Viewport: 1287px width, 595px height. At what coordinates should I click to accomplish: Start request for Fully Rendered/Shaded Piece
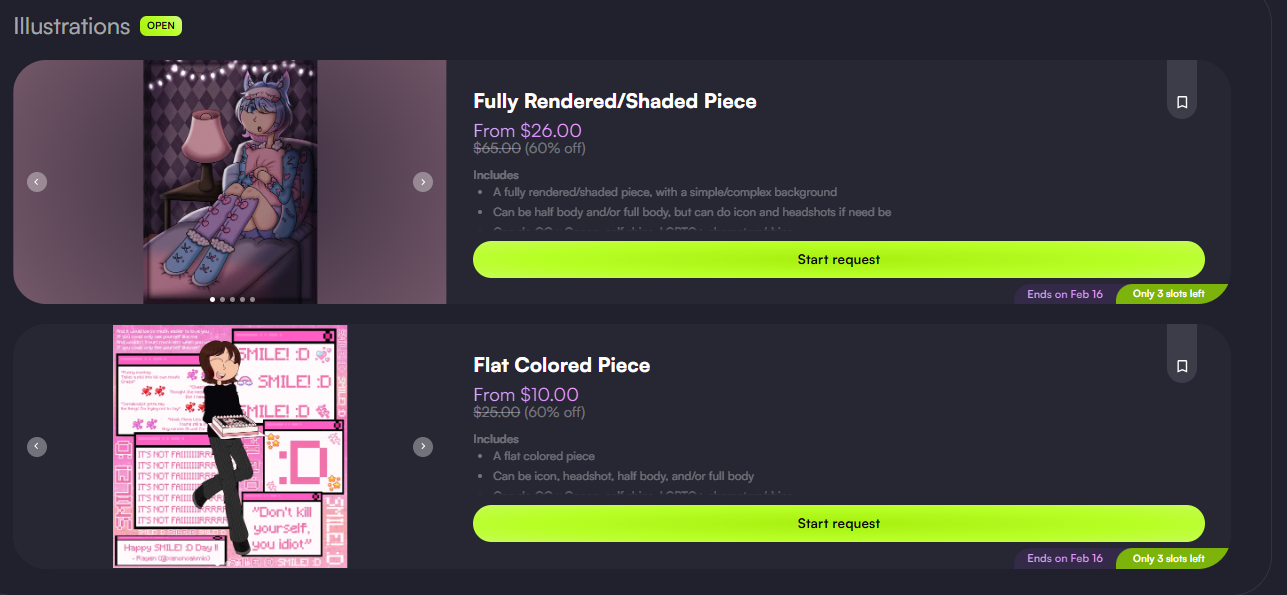[838, 260]
